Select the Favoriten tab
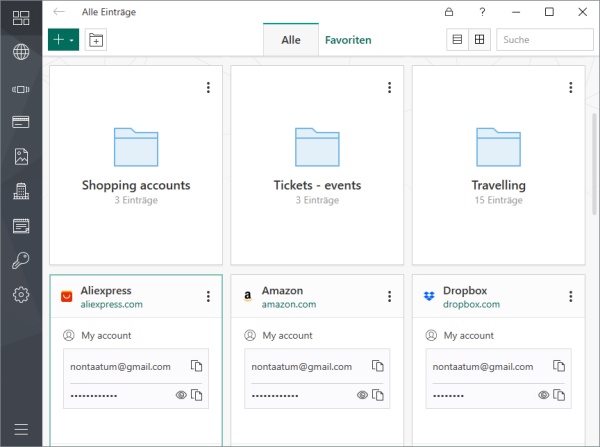Screen dimensions: 600x447 [348, 40]
